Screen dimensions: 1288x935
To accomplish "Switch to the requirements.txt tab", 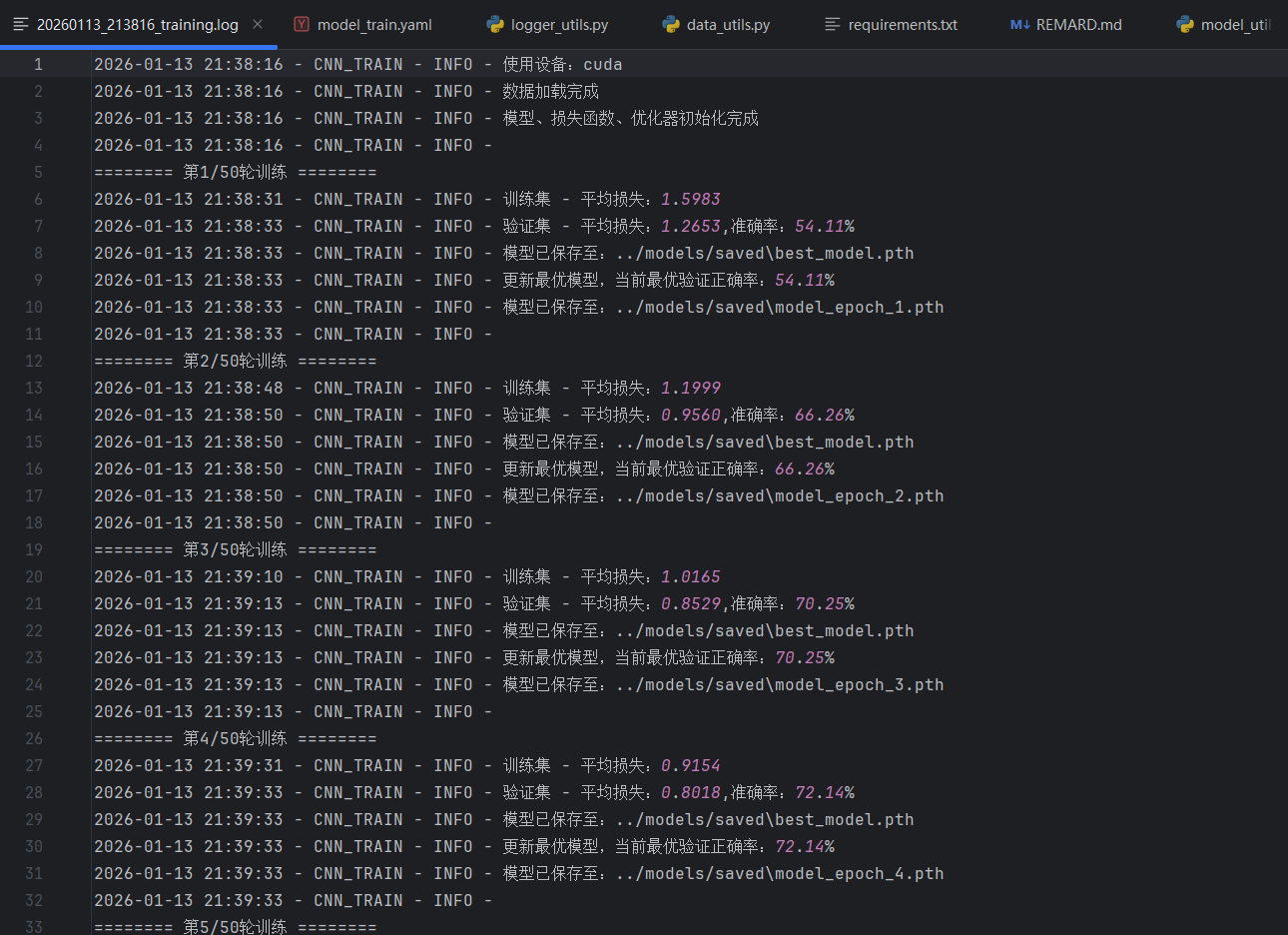I will [902, 24].
